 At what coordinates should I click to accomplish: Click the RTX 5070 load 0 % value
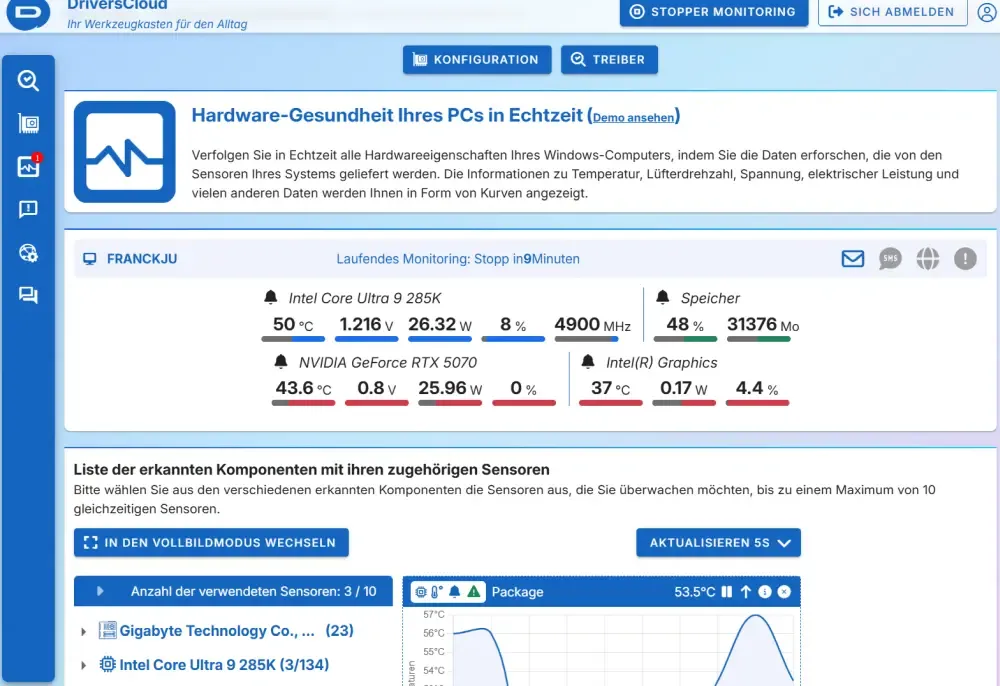(524, 388)
